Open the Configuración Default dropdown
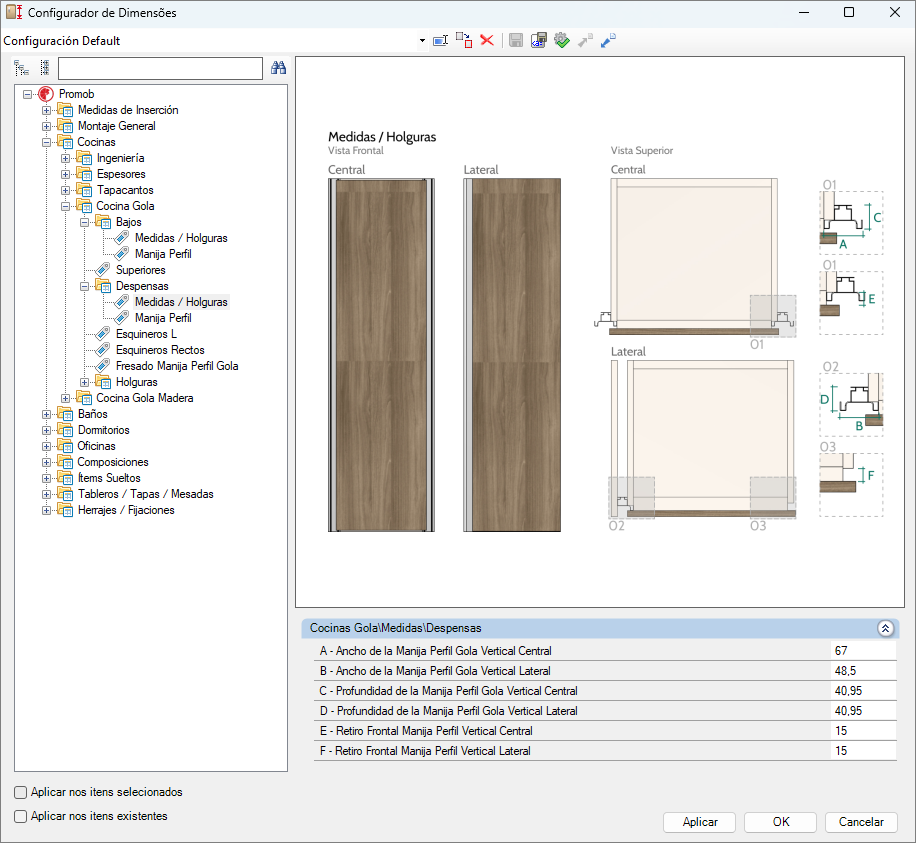 click(x=422, y=41)
